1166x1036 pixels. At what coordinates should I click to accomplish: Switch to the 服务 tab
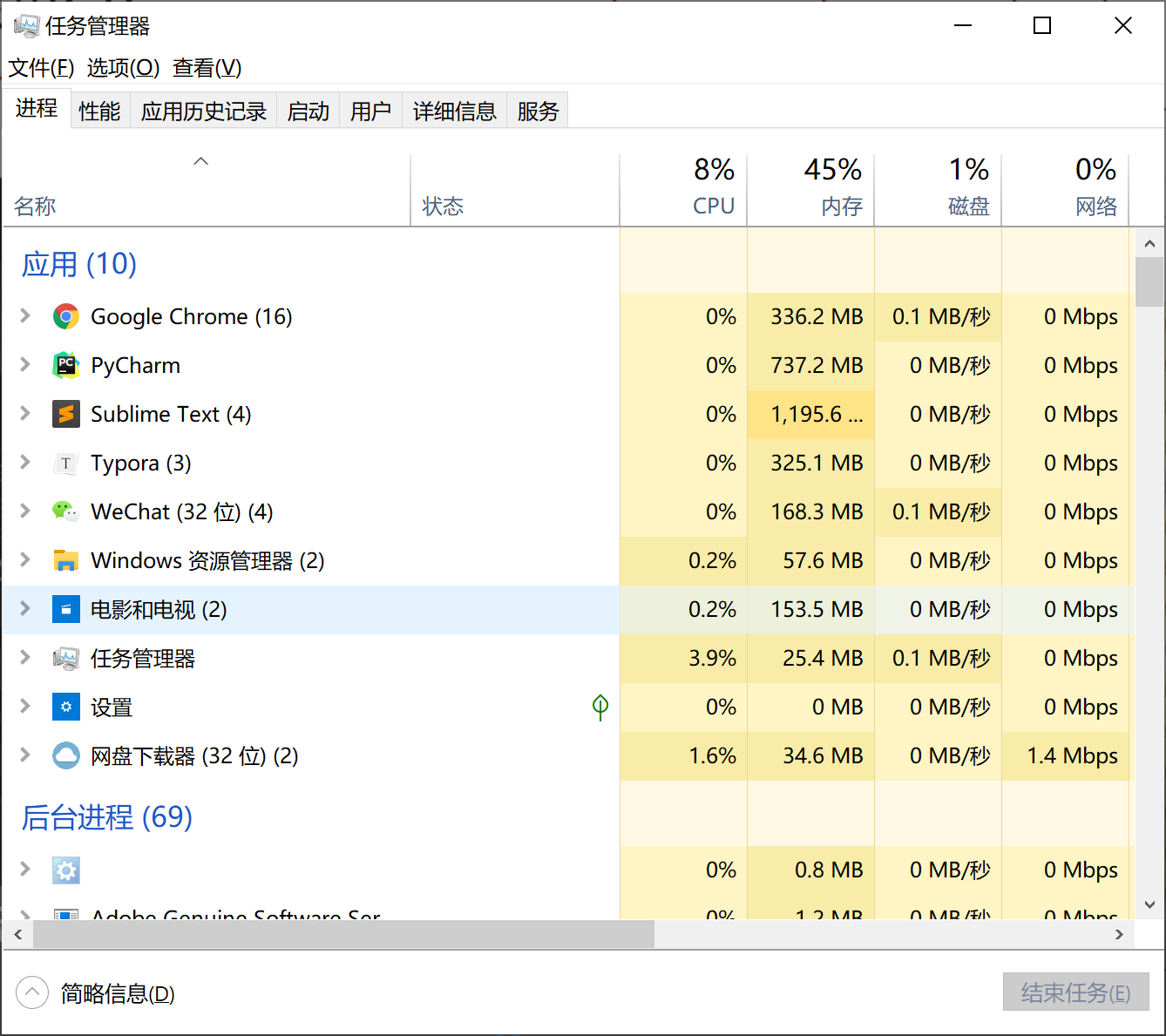pyautogui.click(x=538, y=111)
